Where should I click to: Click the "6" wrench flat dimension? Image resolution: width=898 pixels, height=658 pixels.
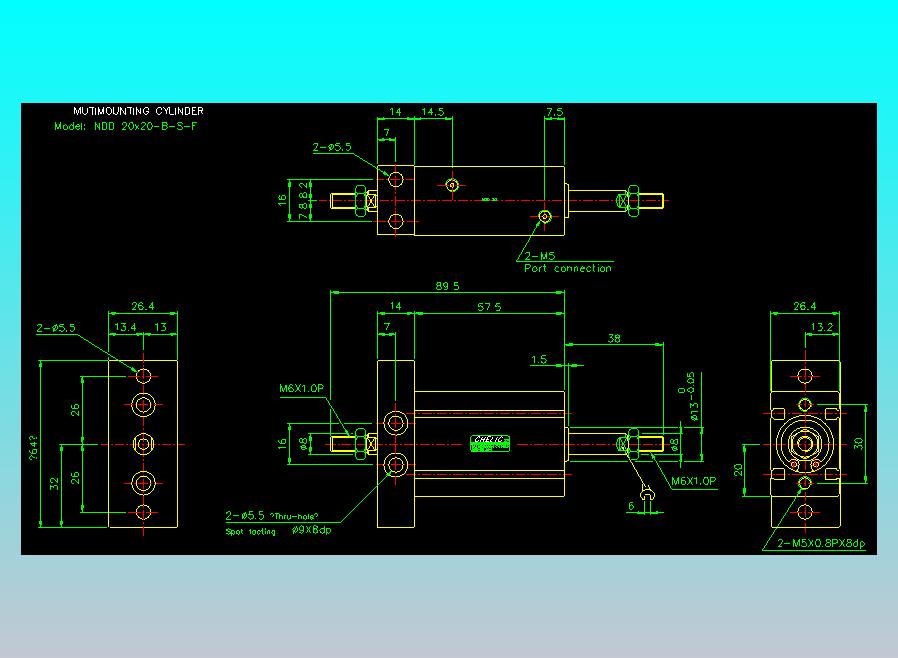[631, 506]
